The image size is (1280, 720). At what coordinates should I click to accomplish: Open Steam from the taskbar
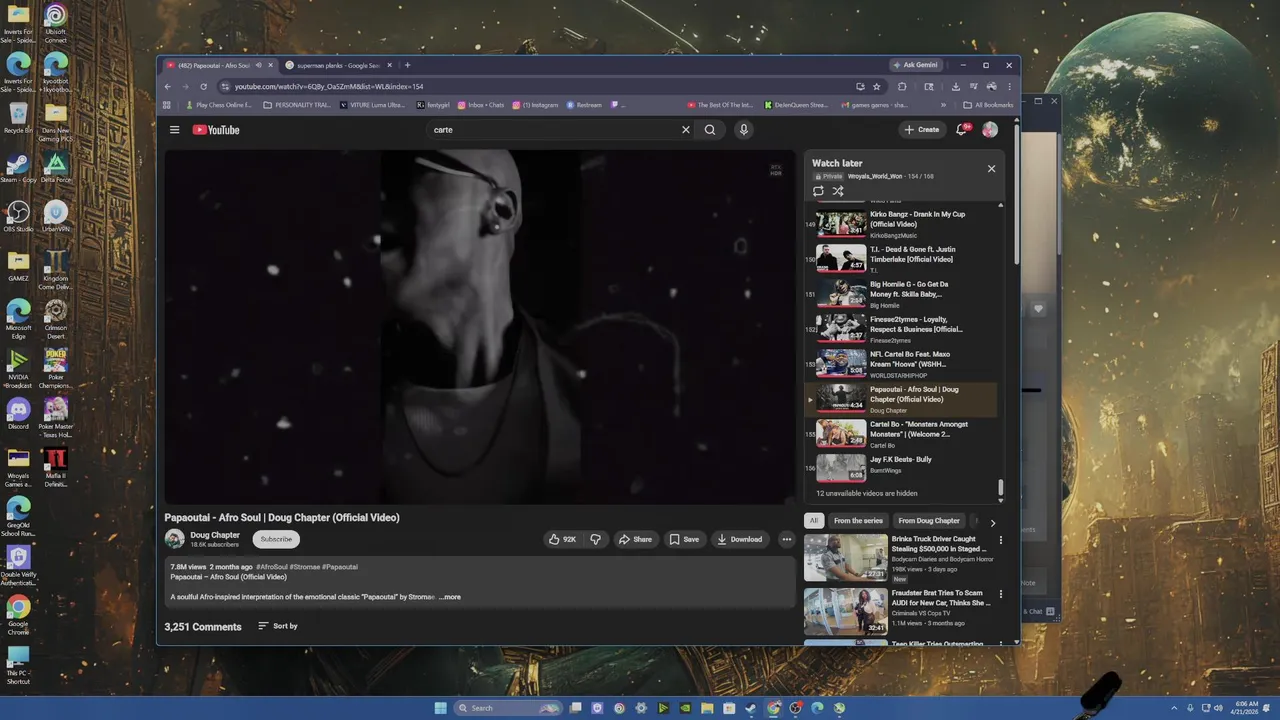(751, 708)
